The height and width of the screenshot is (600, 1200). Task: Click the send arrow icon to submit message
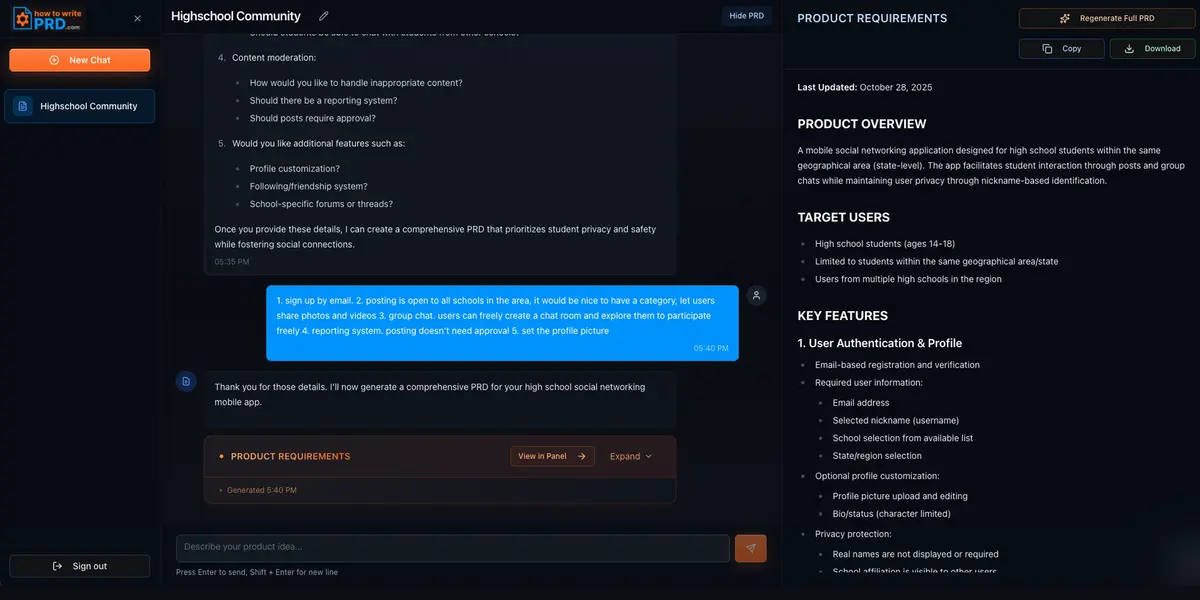pyautogui.click(x=750, y=547)
